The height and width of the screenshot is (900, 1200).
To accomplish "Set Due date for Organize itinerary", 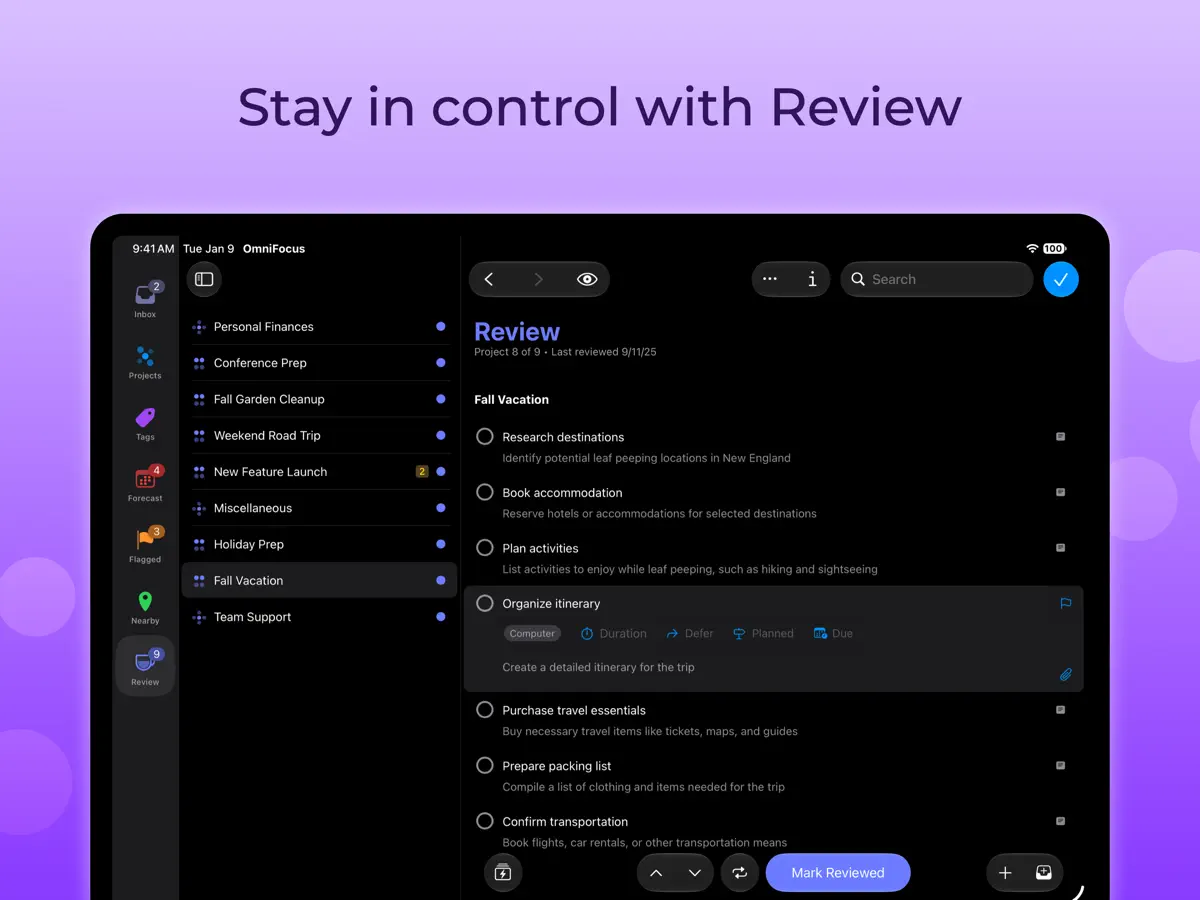I will pyautogui.click(x=833, y=633).
